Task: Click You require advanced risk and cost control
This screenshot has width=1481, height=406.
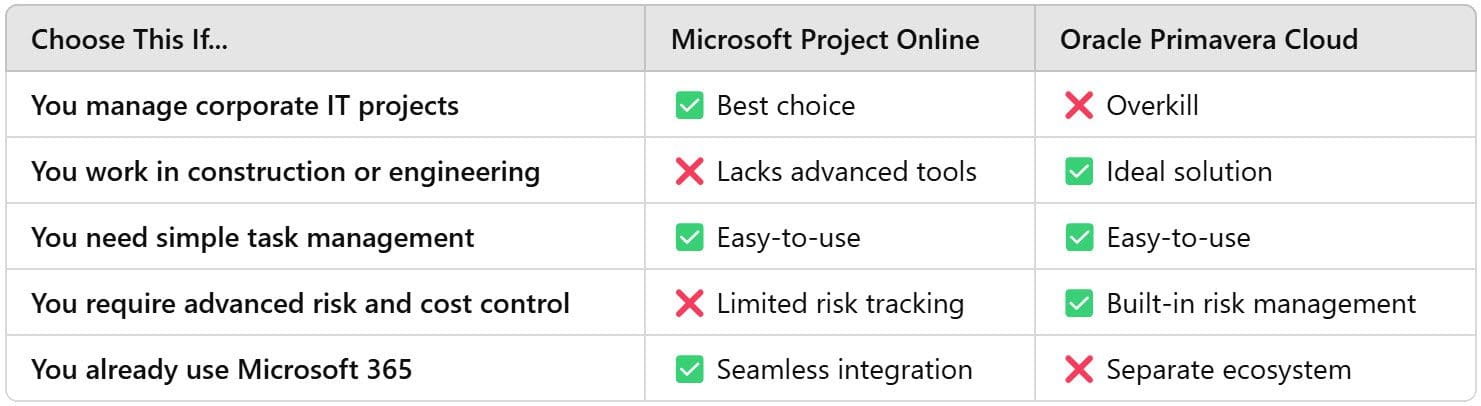Action: (x=300, y=303)
